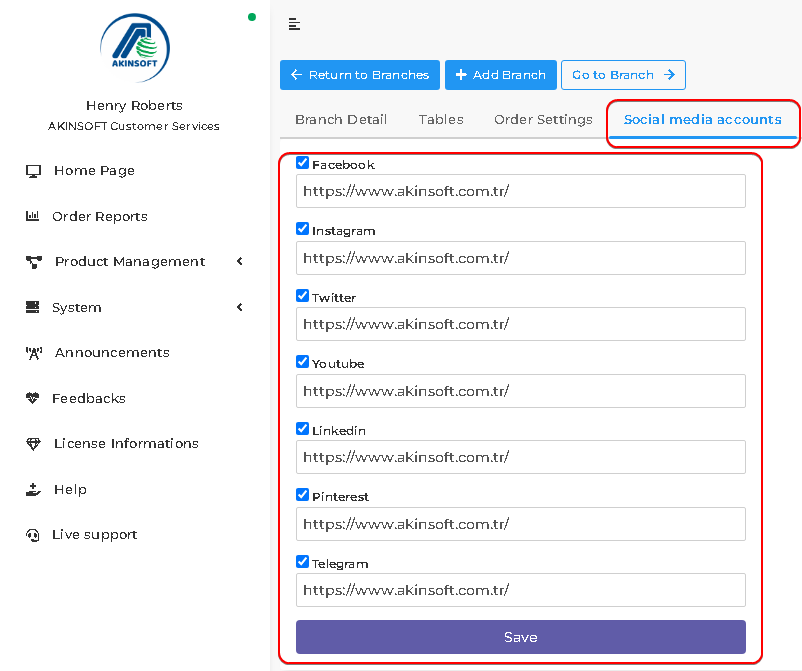
Task: Click the AKINSOFT logo
Action: pos(135,48)
